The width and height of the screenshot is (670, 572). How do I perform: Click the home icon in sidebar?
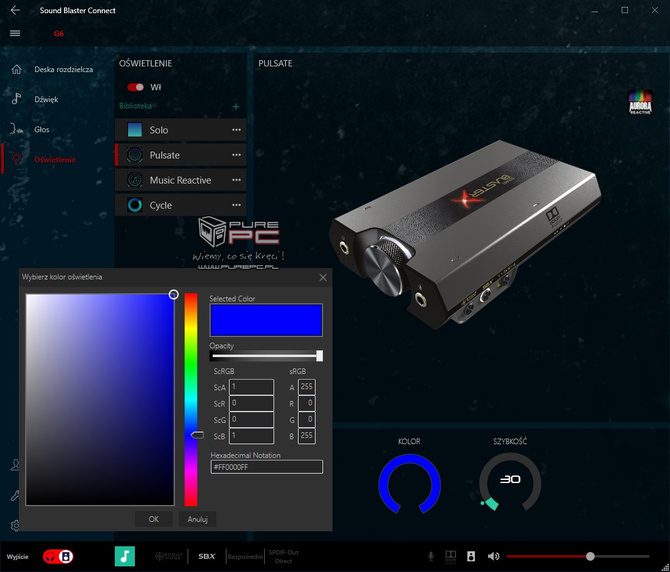click(x=16, y=69)
